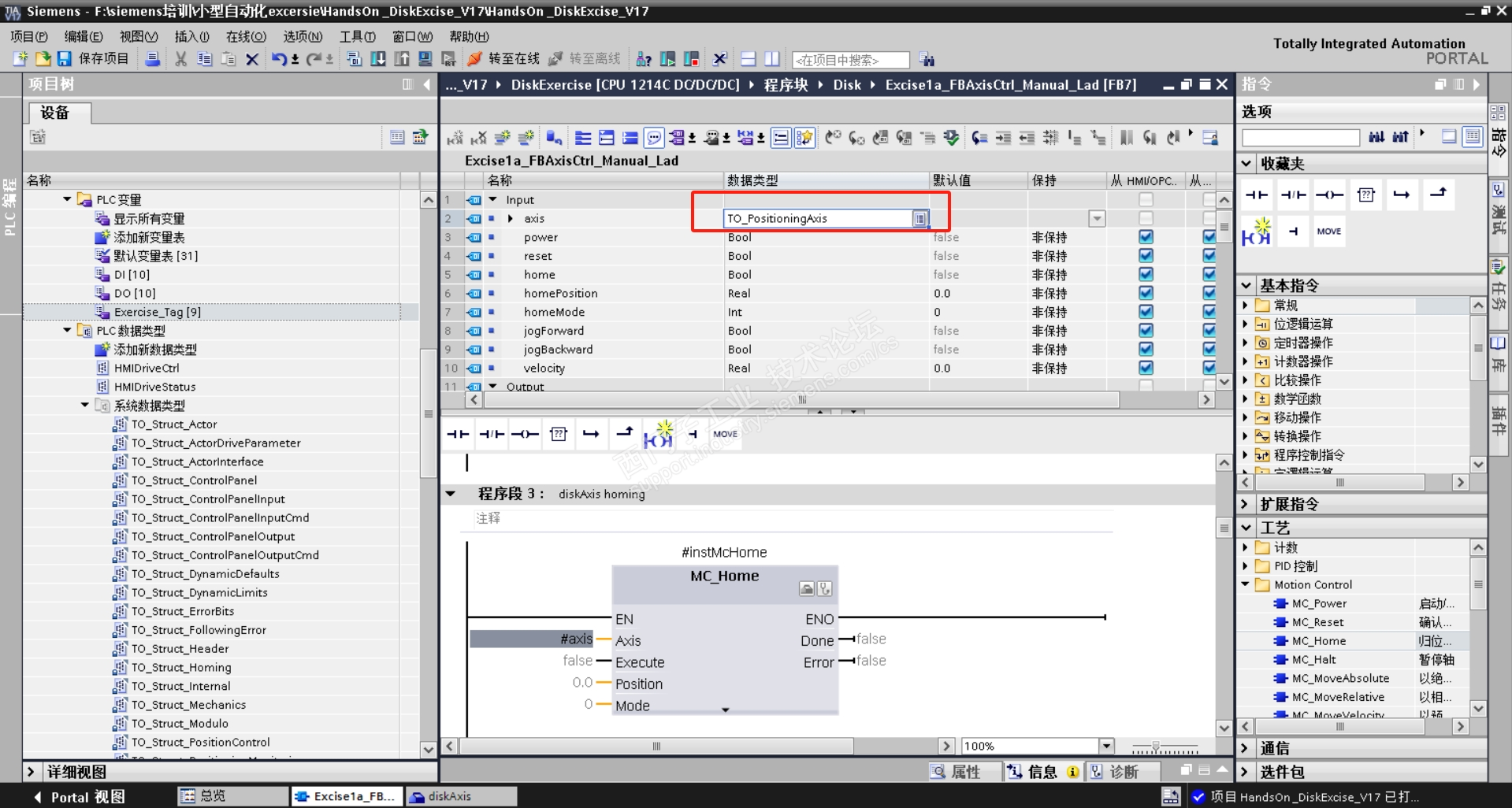Click the new project toolbar icon
This screenshot has width=1512, height=808.
(x=20, y=59)
